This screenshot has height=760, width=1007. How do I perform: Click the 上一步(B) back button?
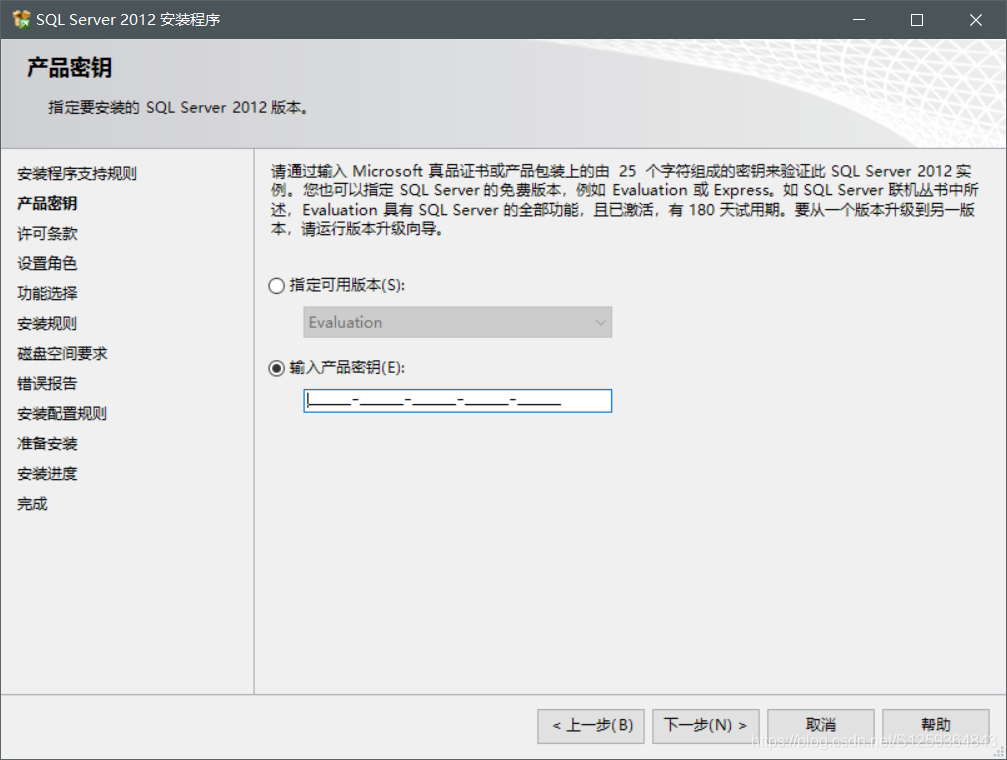[x=591, y=726]
